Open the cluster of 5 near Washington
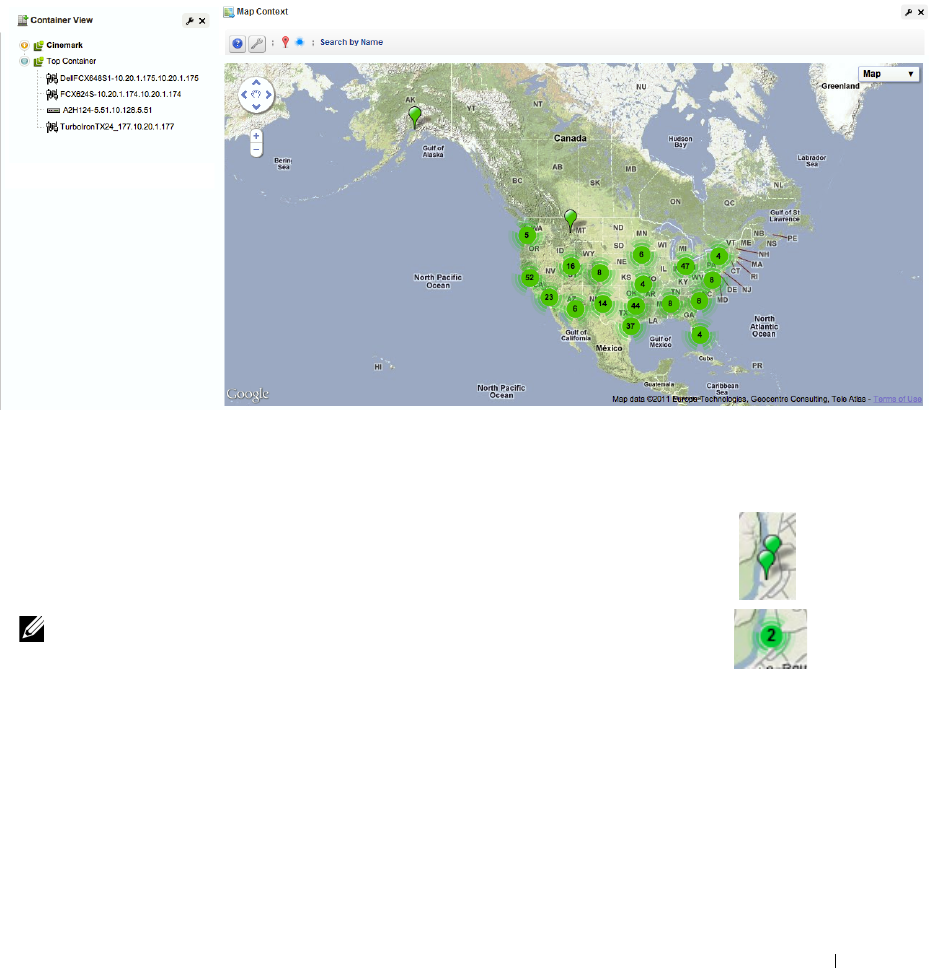The width and height of the screenshot is (930, 968). coord(527,235)
